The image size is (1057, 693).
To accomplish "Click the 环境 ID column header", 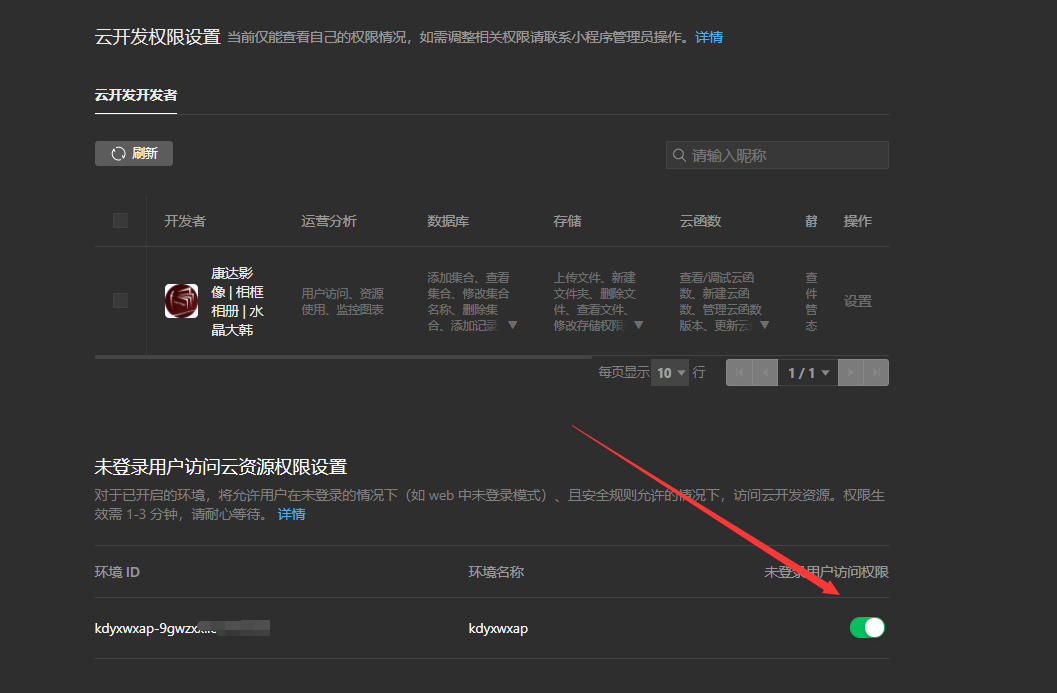I will [117, 572].
